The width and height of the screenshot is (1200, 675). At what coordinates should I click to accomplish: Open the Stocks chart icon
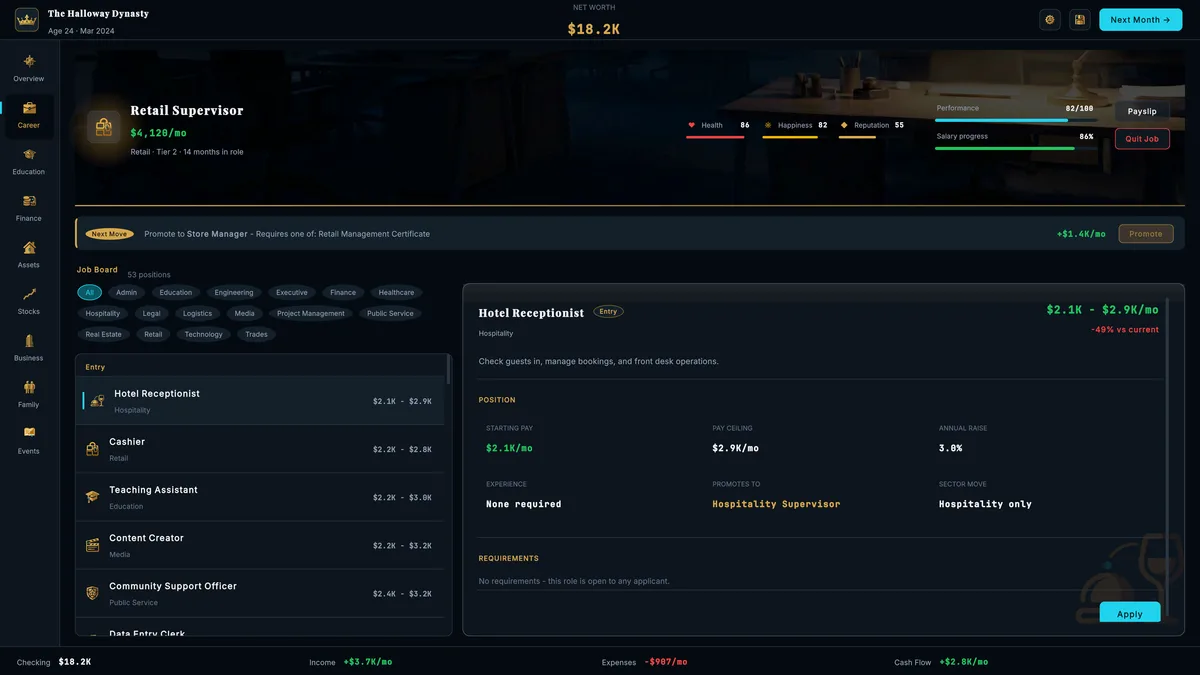(x=29, y=294)
